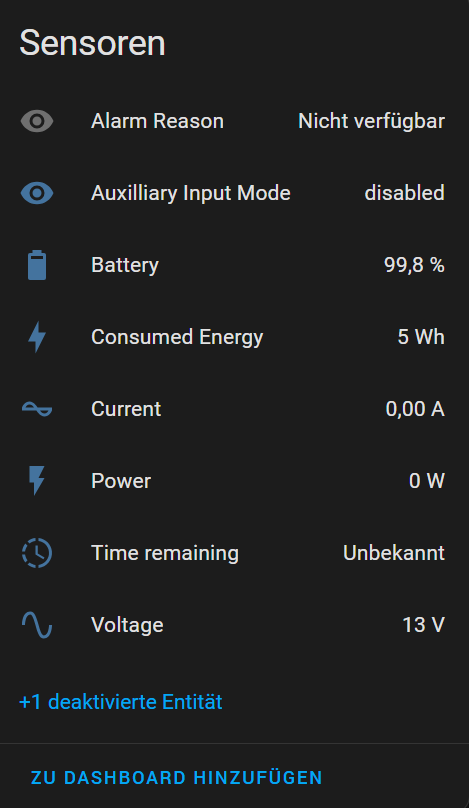Click the 13 V voltage value
This screenshot has height=808, width=469.
pos(423,625)
